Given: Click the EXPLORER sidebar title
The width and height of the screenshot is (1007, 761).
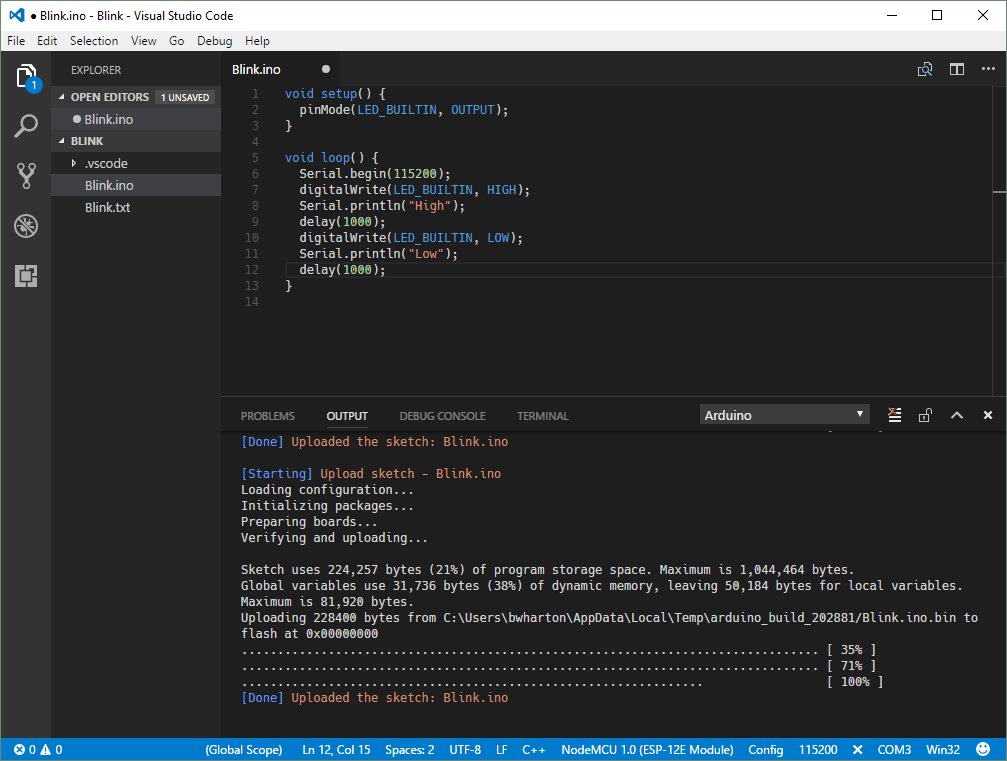Looking at the screenshot, I should [x=96, y=70].
